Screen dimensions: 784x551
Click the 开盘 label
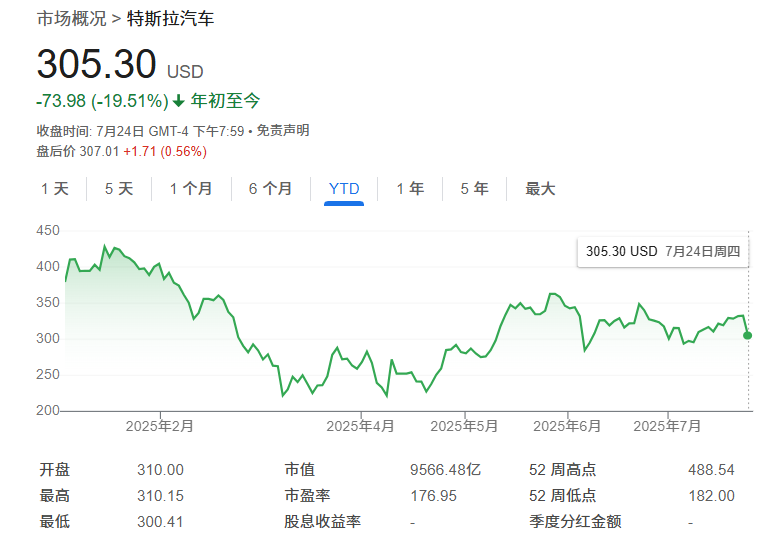coord(55,470)
